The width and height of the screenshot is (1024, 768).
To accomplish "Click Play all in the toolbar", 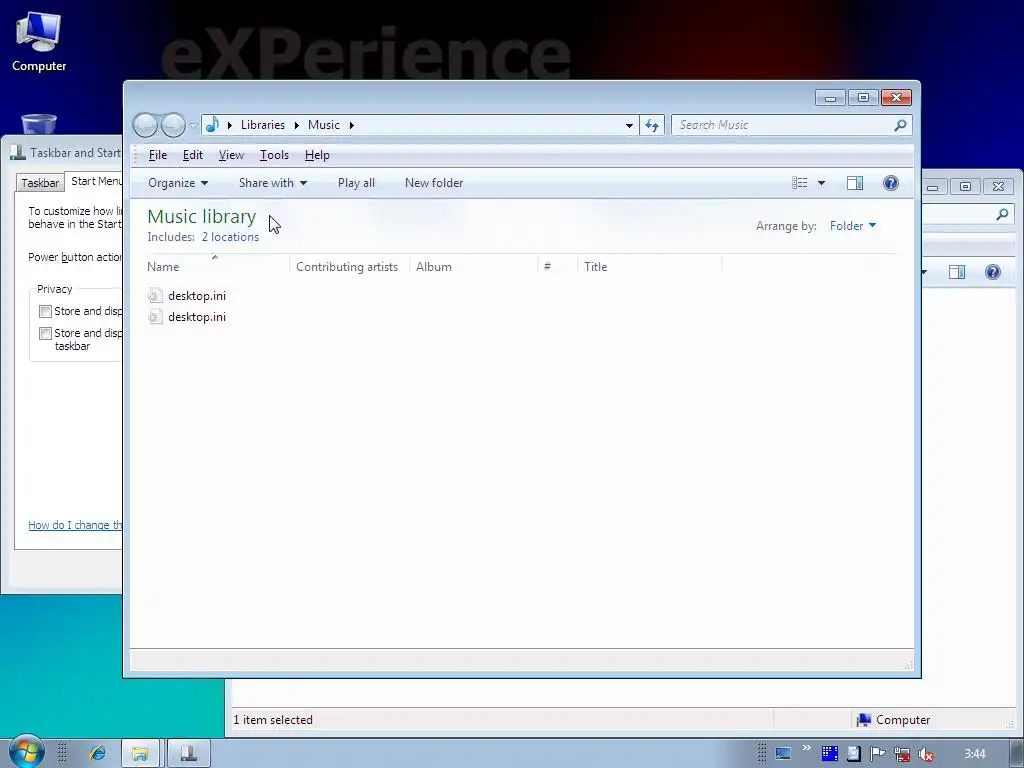I will 356,183.
